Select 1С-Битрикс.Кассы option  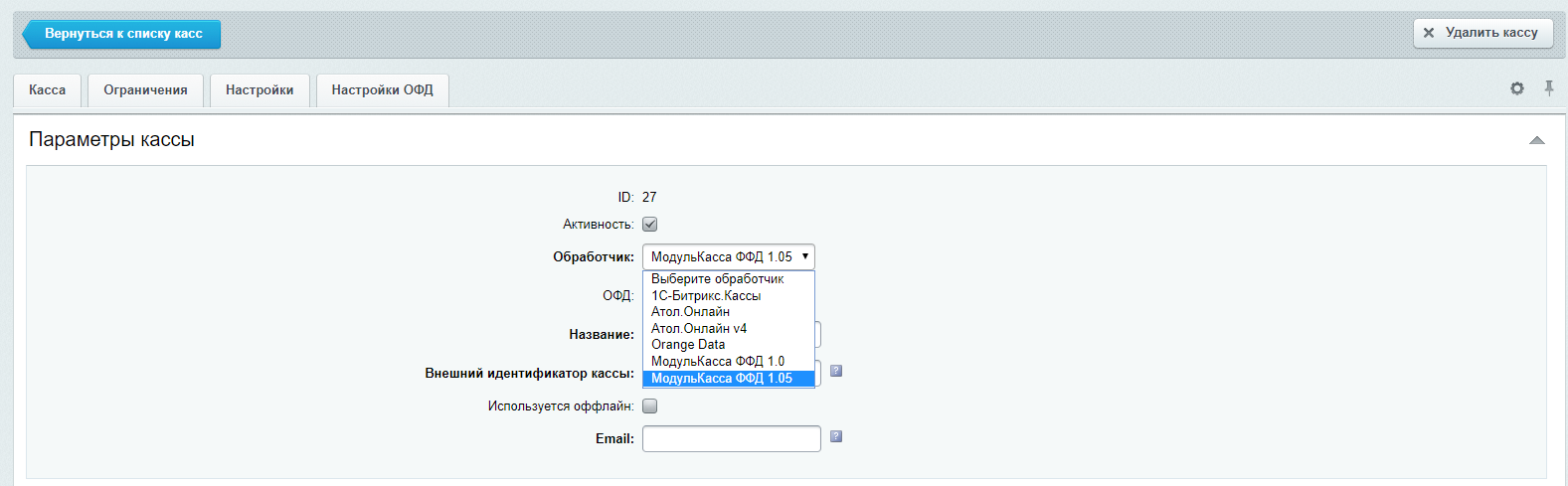pyautogui.click(x=706, y=295)
